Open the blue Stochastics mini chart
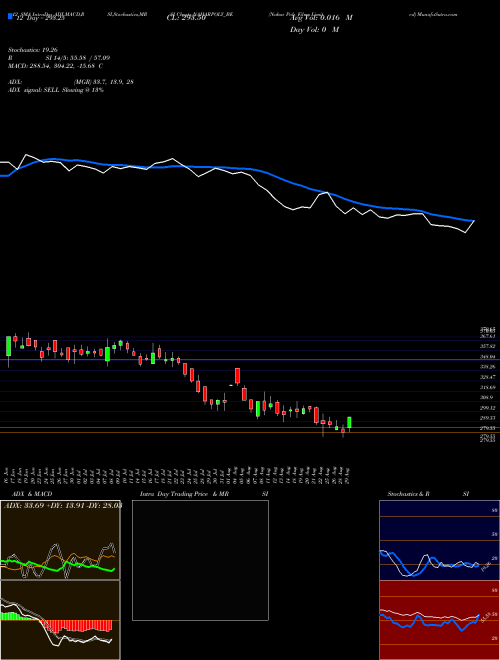 coord(439,540)
